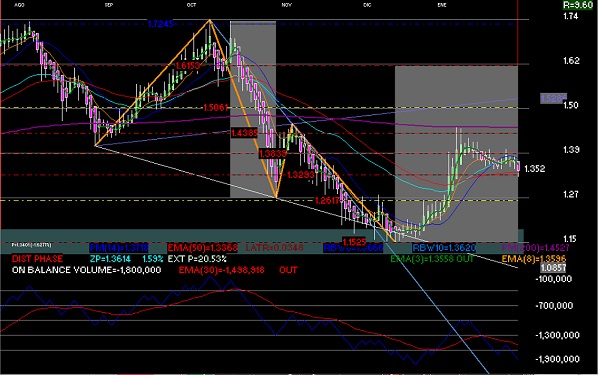The width and height of the screenshot is (598, 375).
Task: Click the 1.3293 level label
Action: tap(300, 175)
